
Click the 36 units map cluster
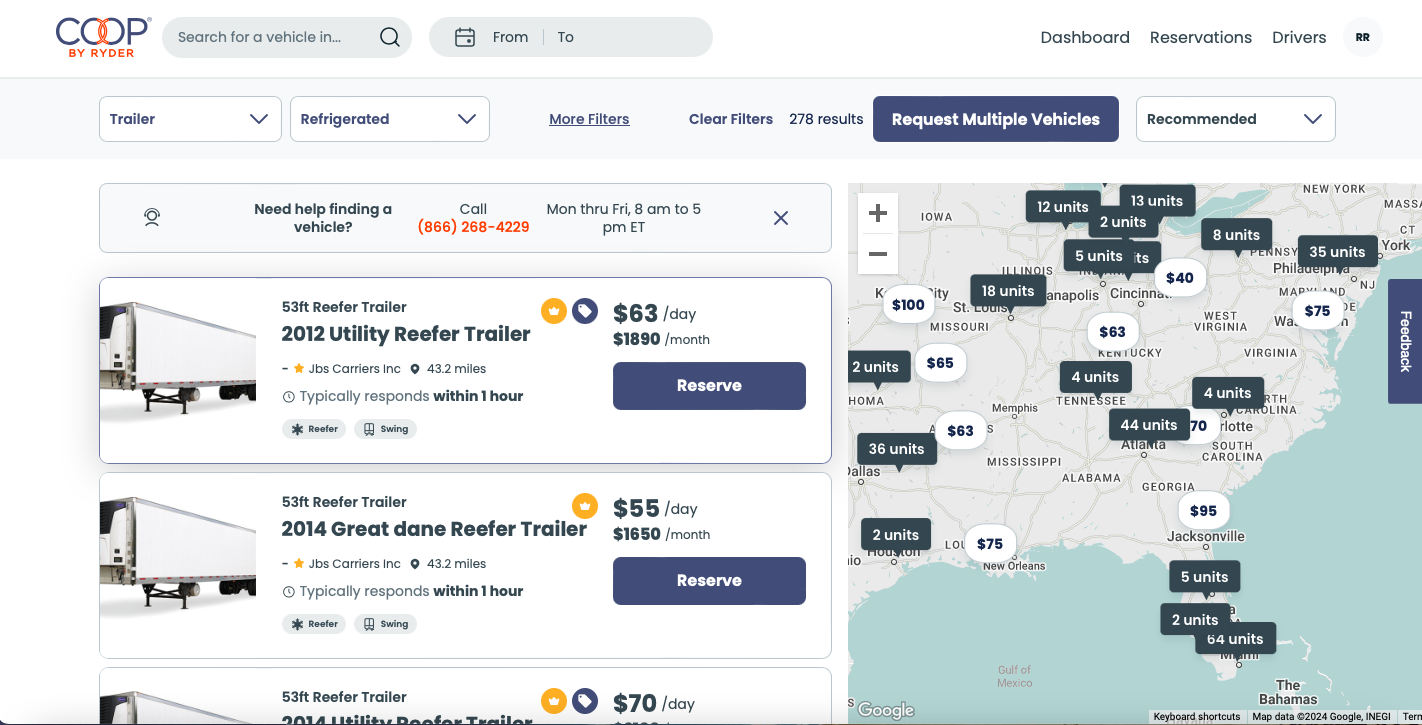click(x=897, y=449)
